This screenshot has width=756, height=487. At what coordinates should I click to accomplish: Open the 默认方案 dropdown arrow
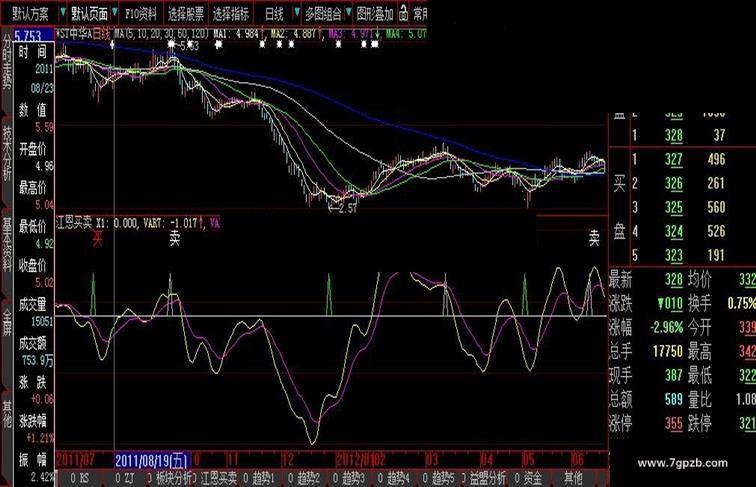click(63, 13)
